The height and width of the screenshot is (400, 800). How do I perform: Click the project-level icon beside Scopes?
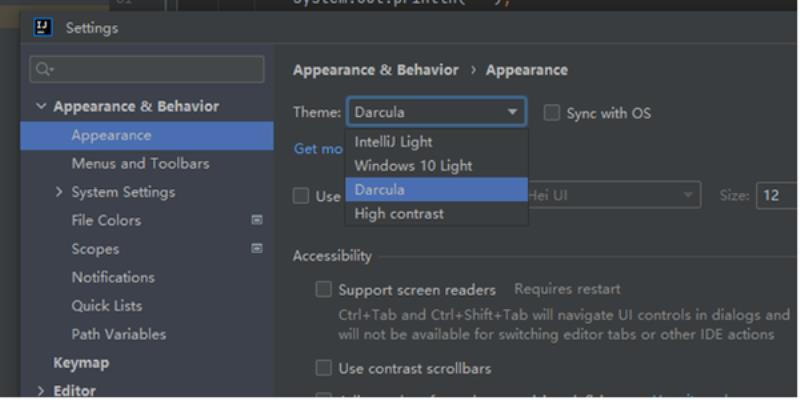click(257, 248)
